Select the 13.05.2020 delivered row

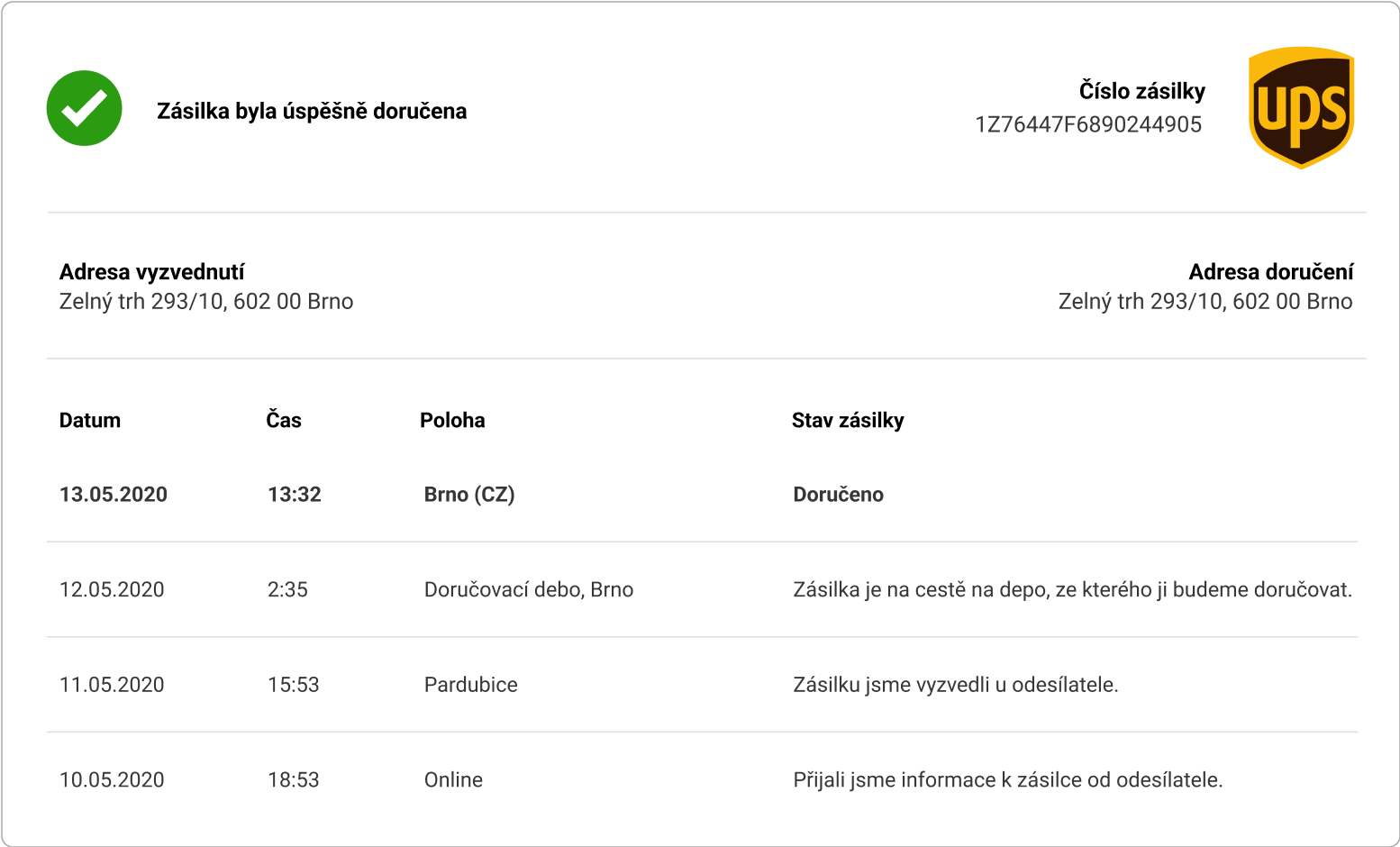[703, 494]
